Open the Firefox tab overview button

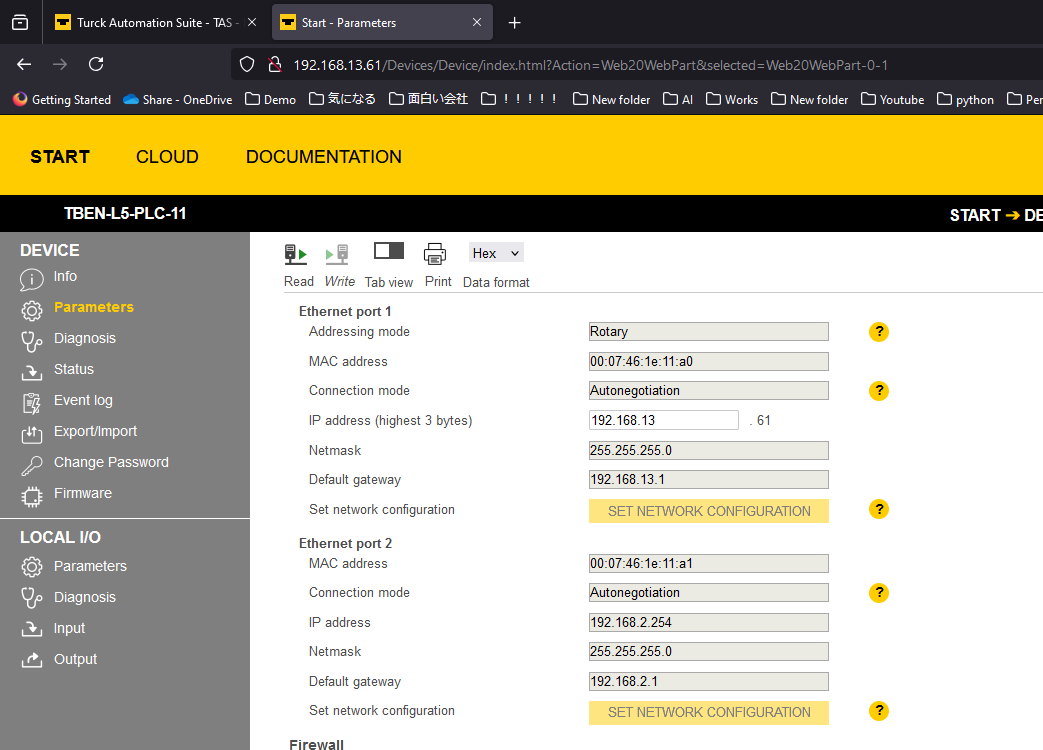click(x=20, y=23)
